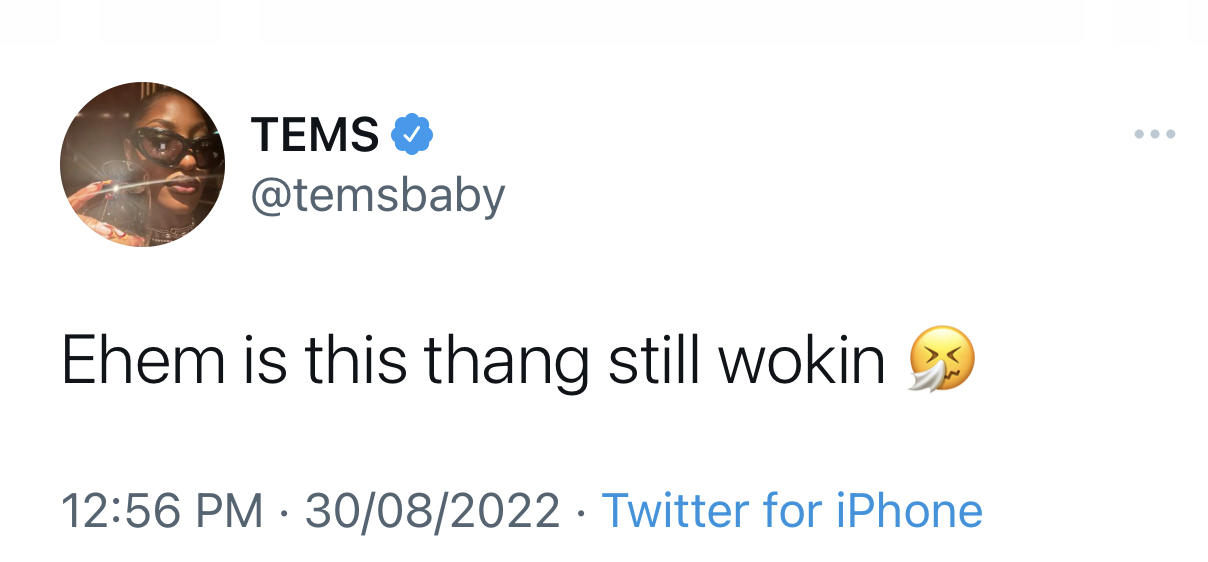Click the 'PM' in the timestamp

tap(235, 511)
